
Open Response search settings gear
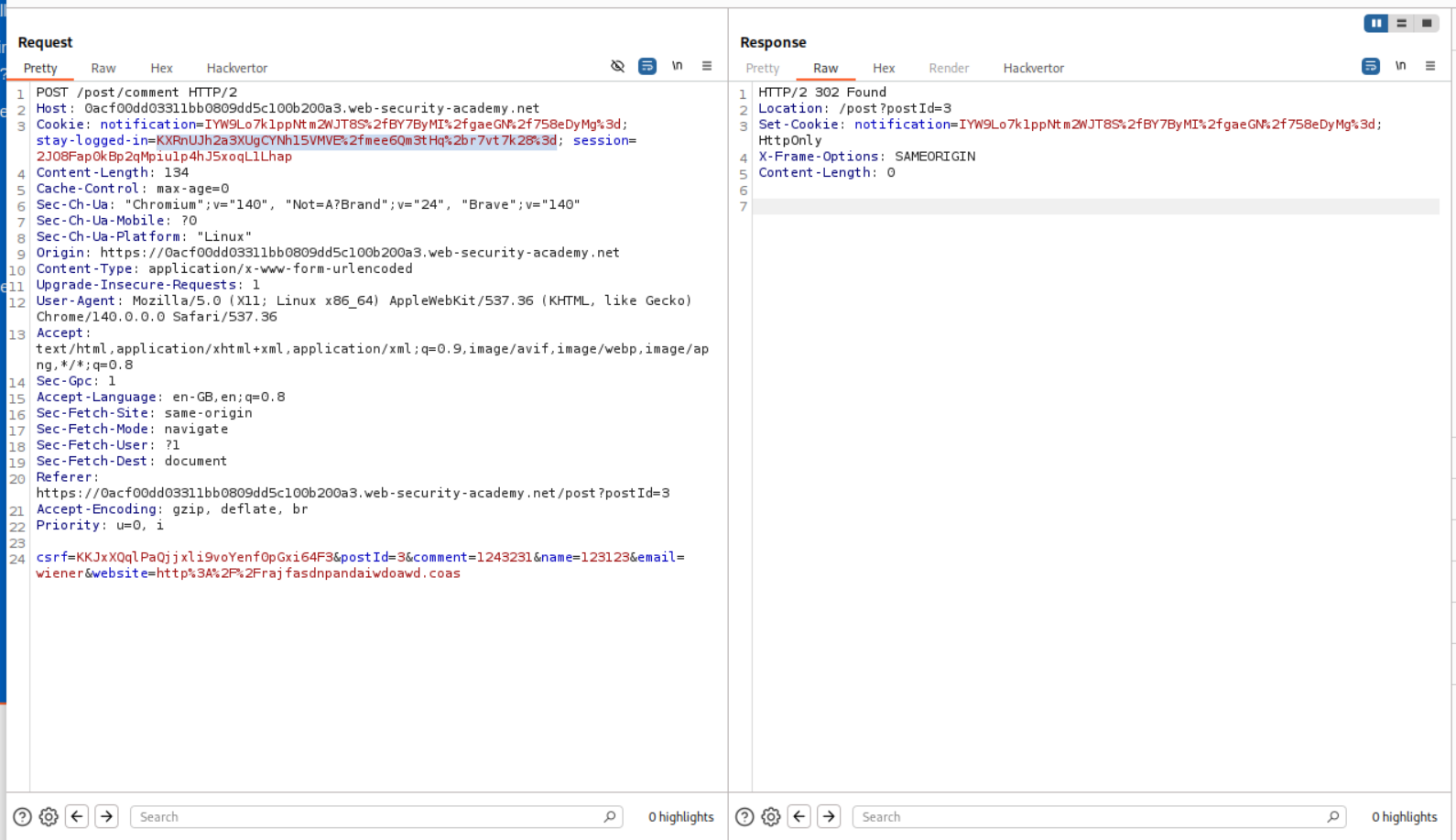point(771,817)
